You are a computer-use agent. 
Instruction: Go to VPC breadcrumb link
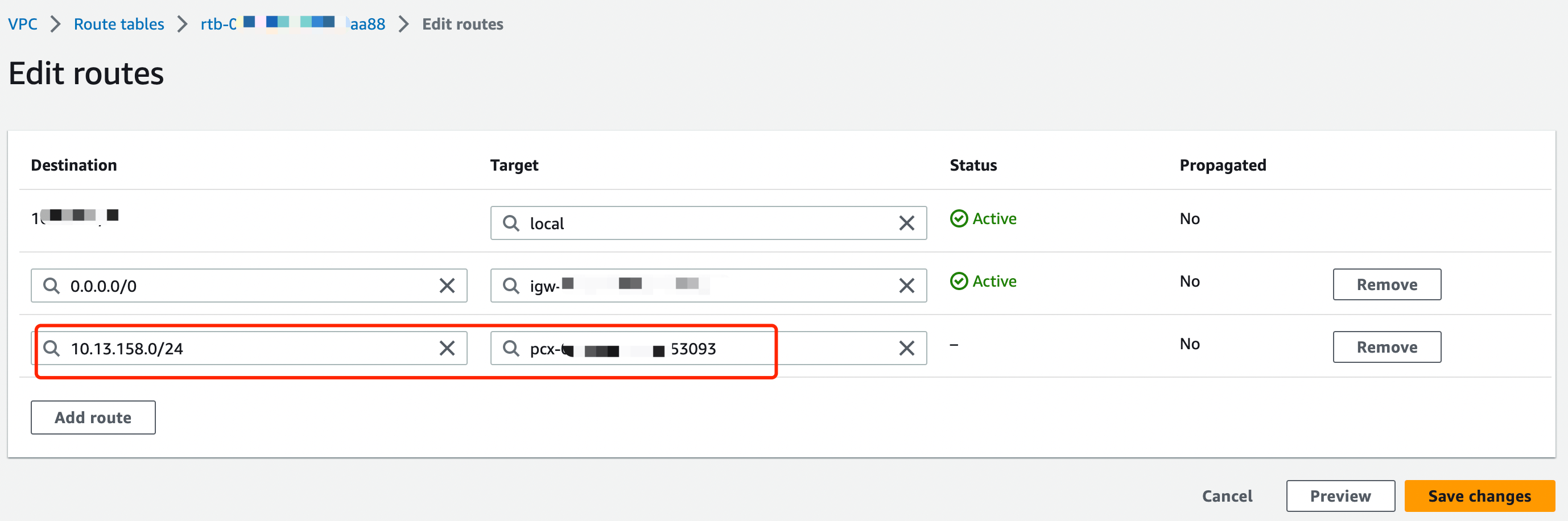[23, 24]
